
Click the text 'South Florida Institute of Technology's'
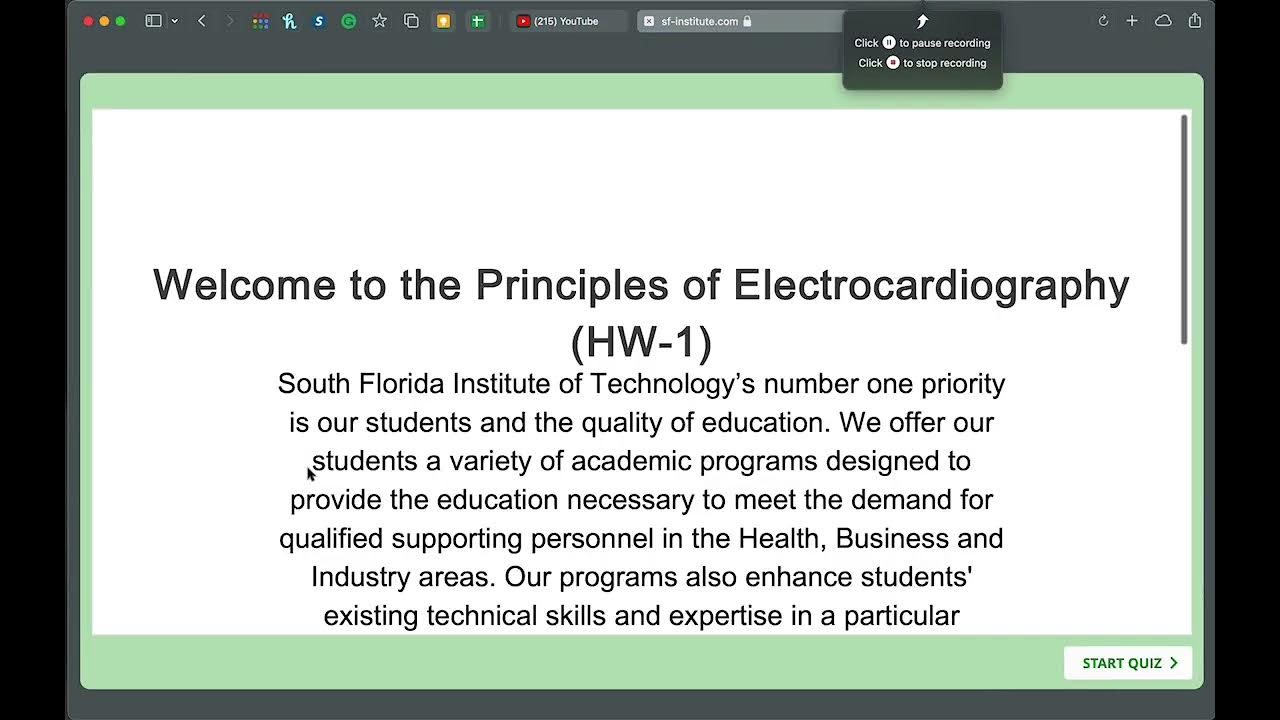pyautogui.click(x=516, y=384)
